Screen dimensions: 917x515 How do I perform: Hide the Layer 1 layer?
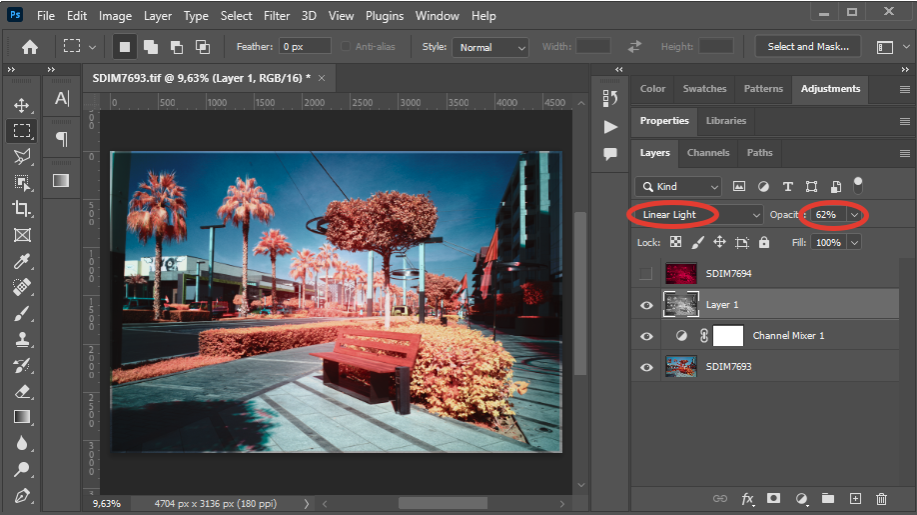pos(647,305)
